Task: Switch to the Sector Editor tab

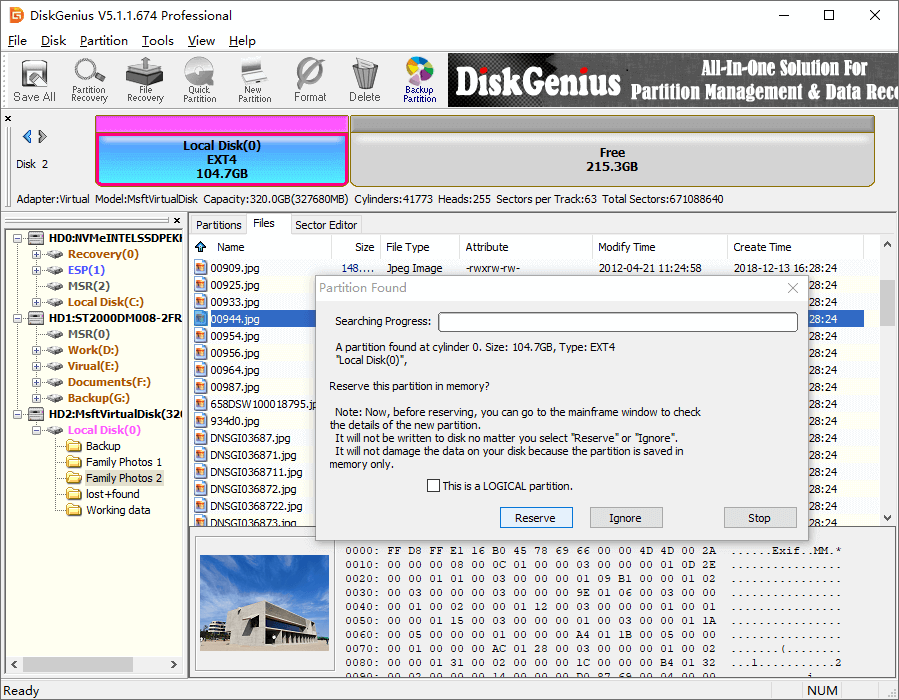Action: pos(325,225)
